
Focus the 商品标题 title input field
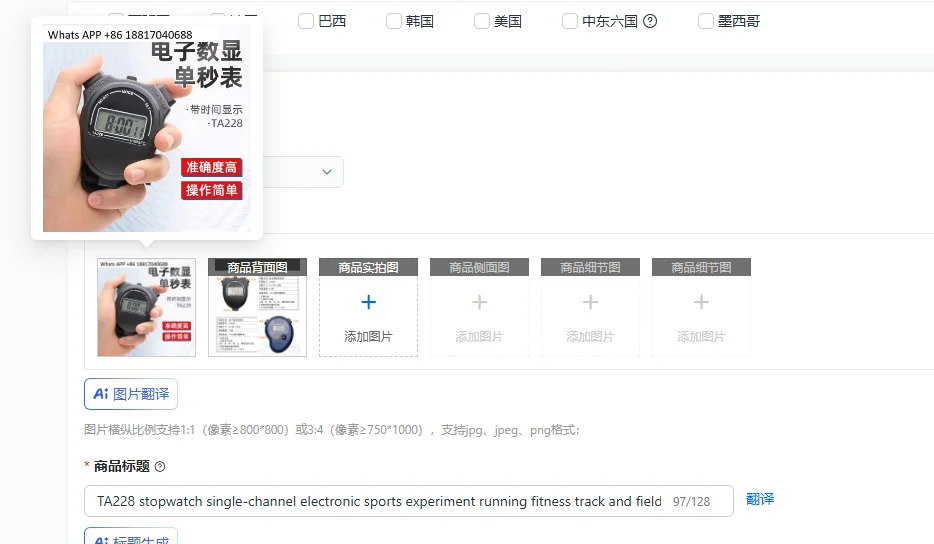pyautogui.click(x=409, y=501)
